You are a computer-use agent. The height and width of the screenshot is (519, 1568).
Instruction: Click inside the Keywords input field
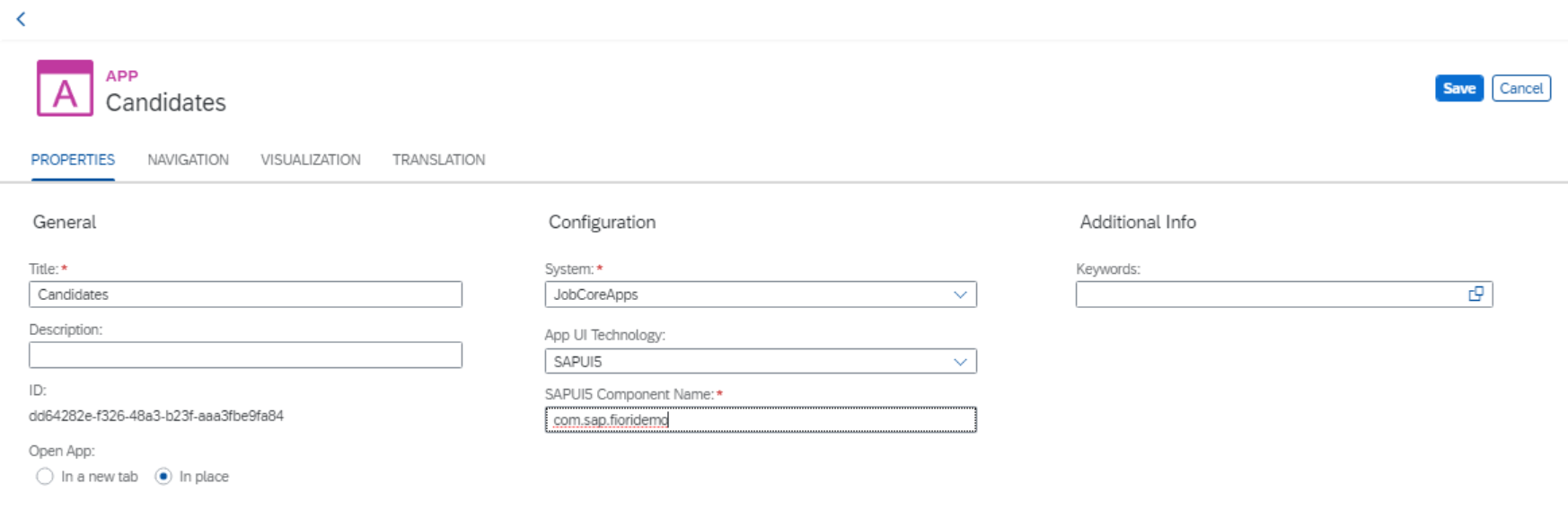(x=1266, y=295)
